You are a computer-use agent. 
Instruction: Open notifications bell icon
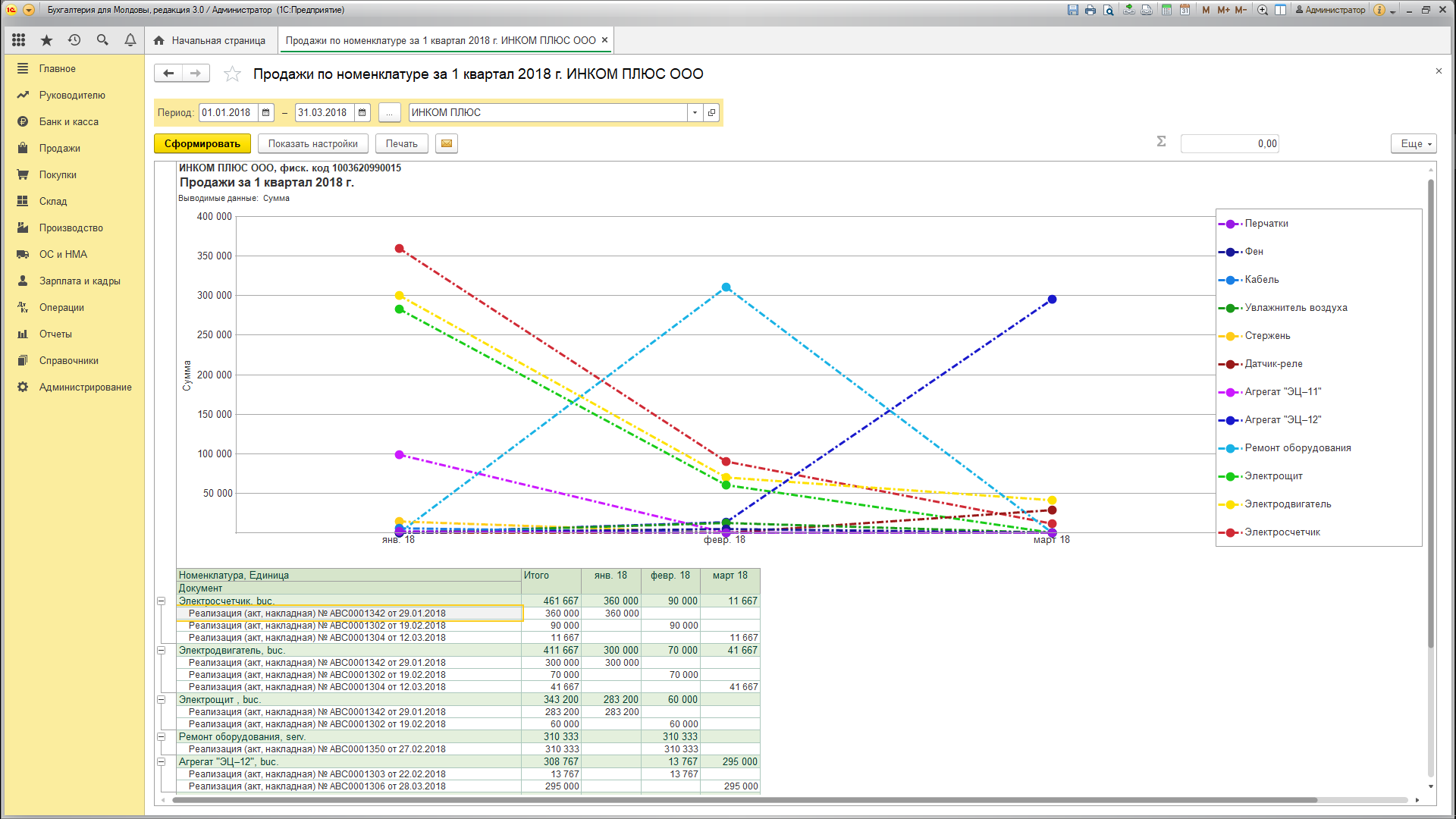(130, 40)
